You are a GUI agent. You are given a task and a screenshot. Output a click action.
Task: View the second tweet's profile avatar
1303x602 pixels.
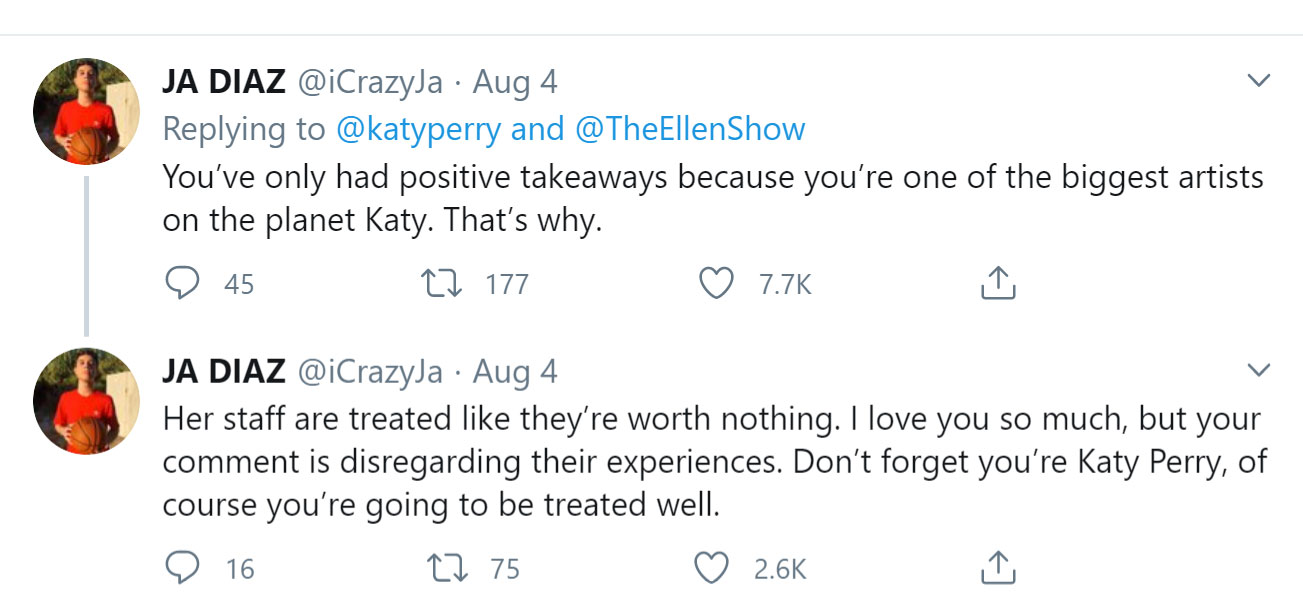pos(86,401)
